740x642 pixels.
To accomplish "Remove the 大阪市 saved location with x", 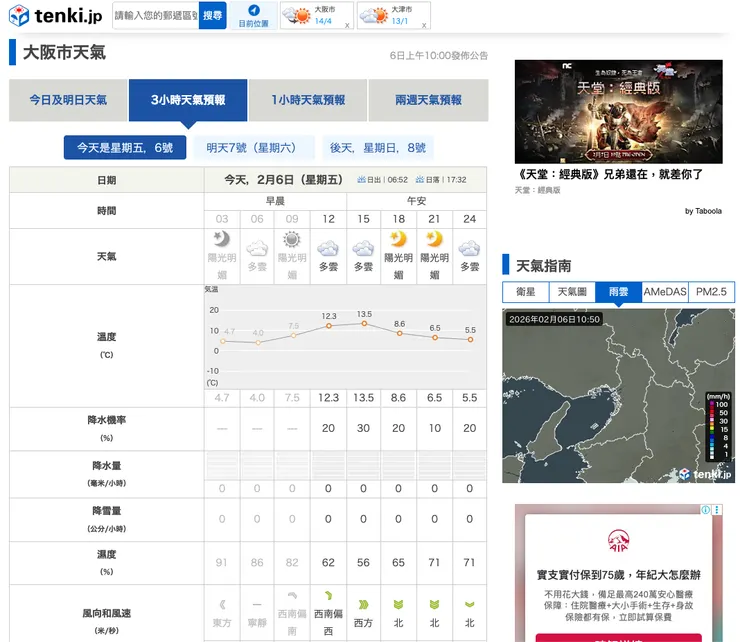I will pyautogui.click(x=347, y=25).
